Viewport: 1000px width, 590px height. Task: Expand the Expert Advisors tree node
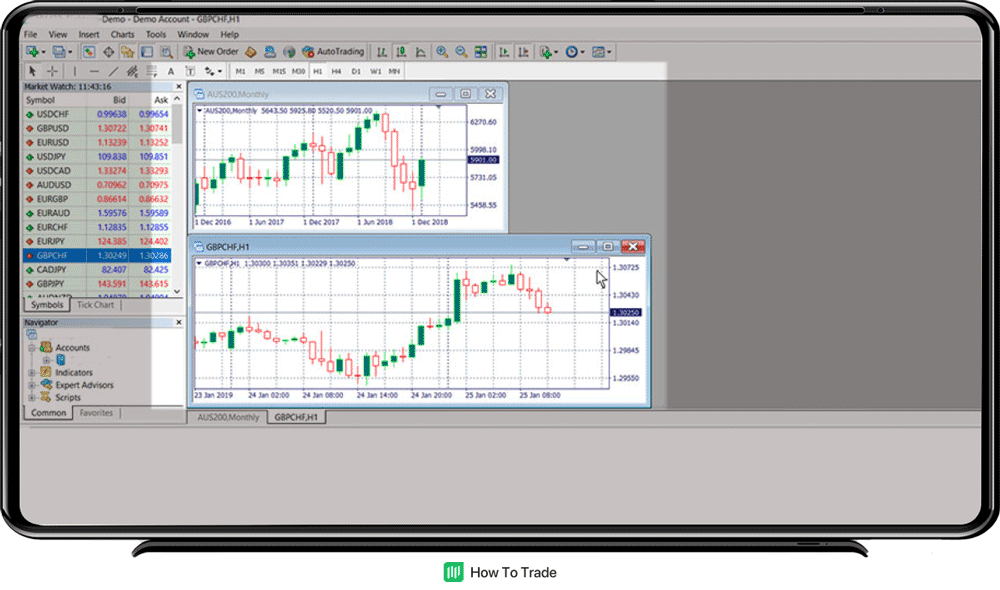click(33, 385)
